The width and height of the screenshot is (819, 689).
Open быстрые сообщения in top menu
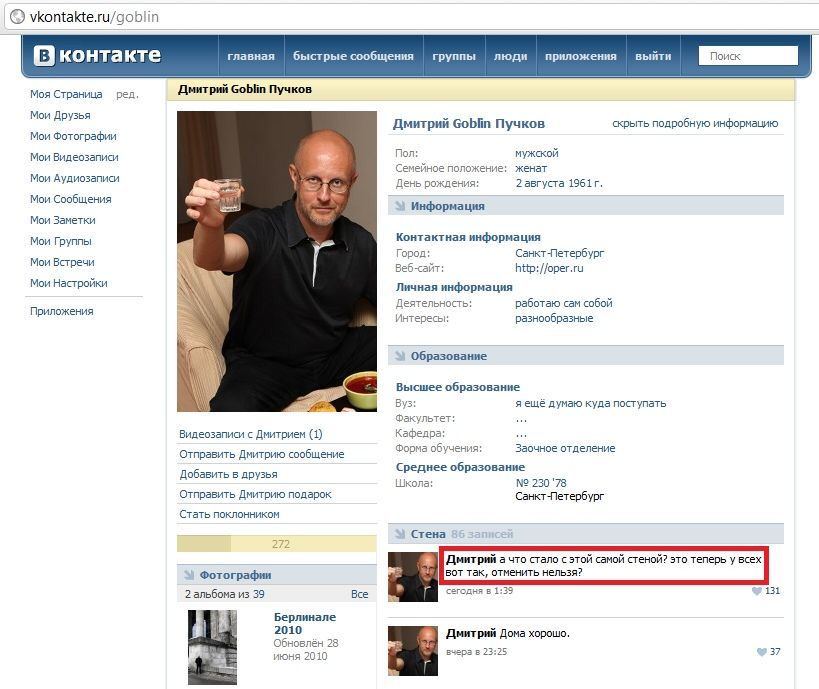click(x=353, y=56)
